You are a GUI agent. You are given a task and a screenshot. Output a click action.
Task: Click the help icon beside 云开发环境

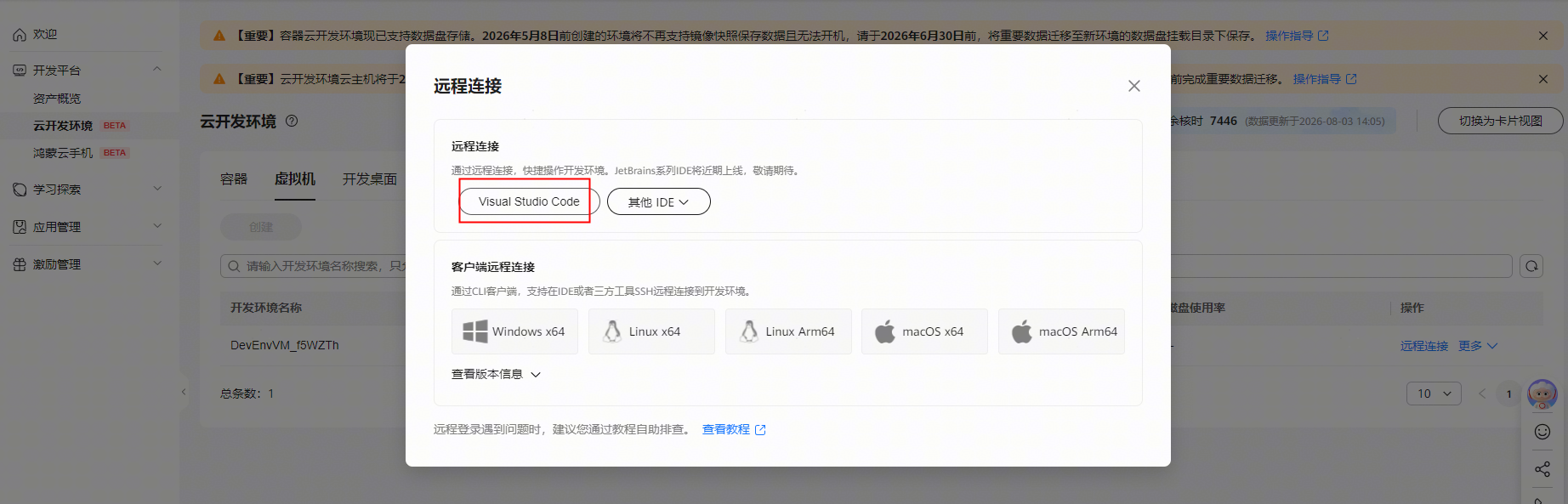coord(292,121)
